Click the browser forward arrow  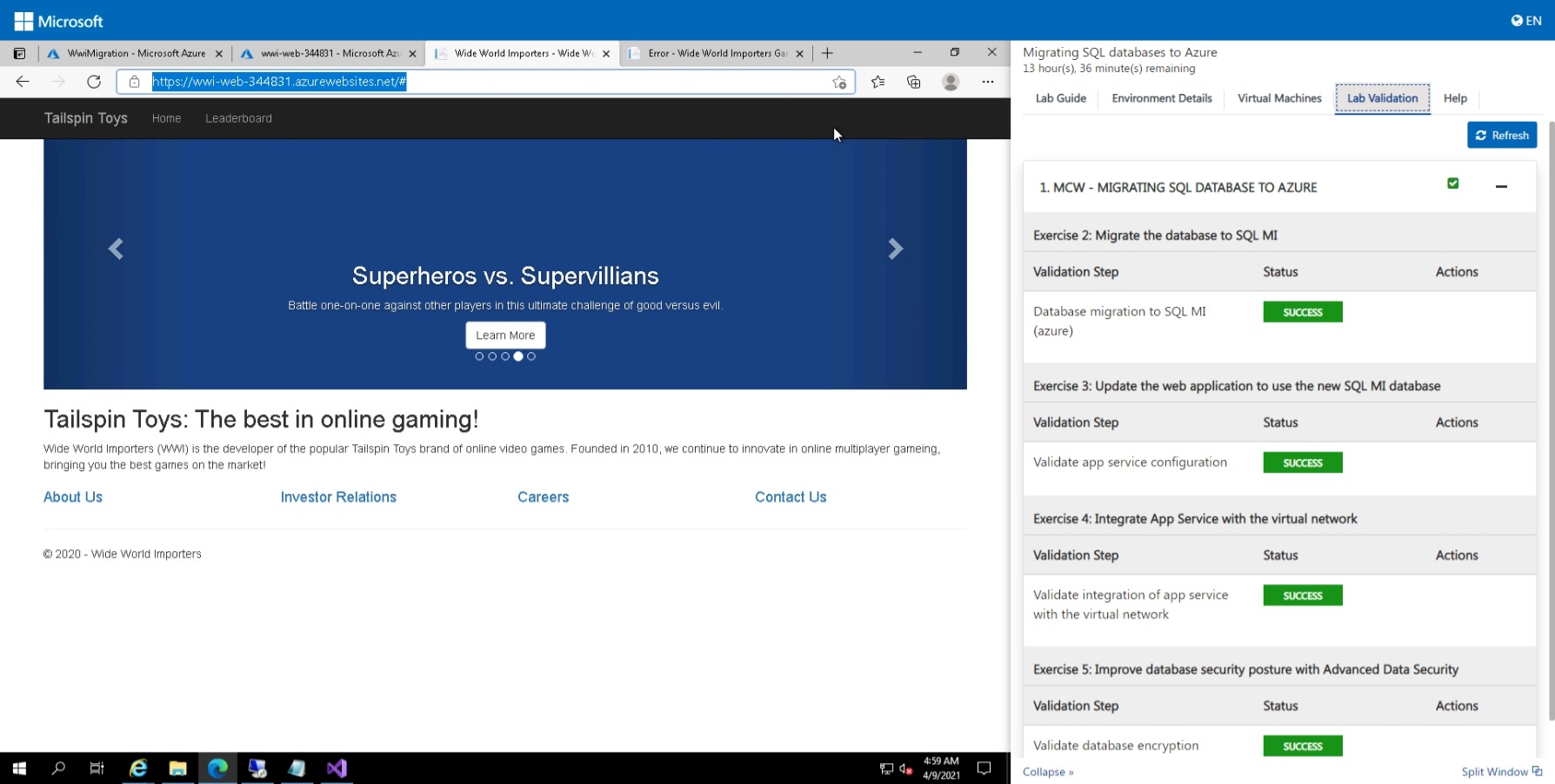(x=58, y=82)
